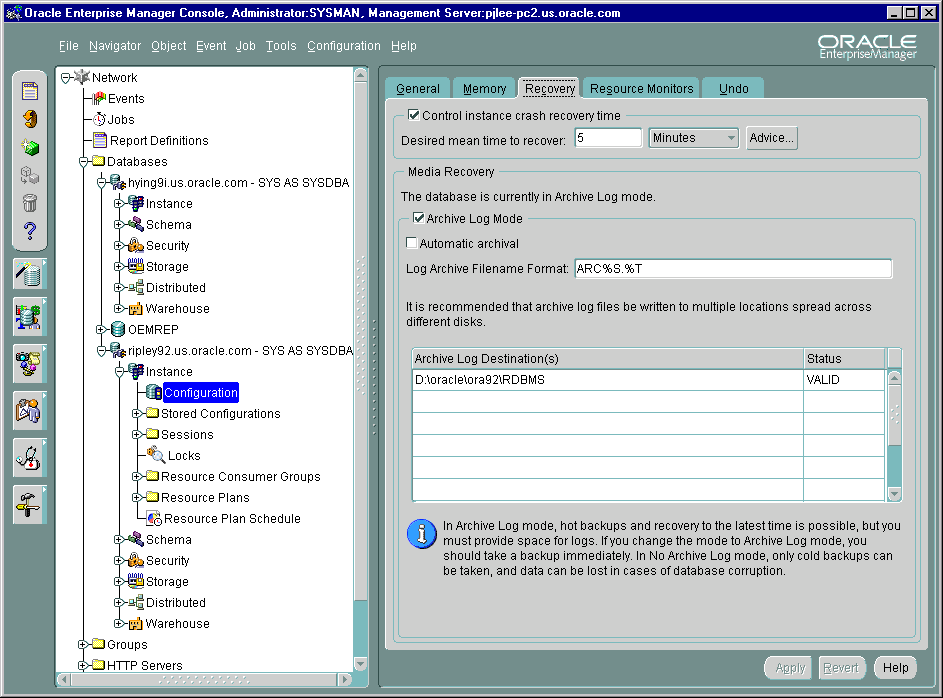Open the database wizards drawer icon
The height and width of the screenshot is (698, 943).
pyautogui.click(x=29, y=273)
